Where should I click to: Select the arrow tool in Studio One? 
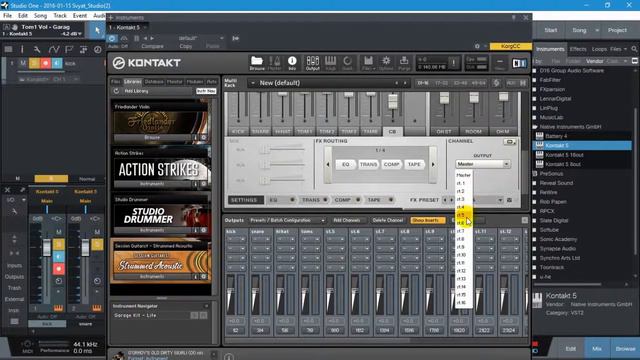click(x=97, y=30)
